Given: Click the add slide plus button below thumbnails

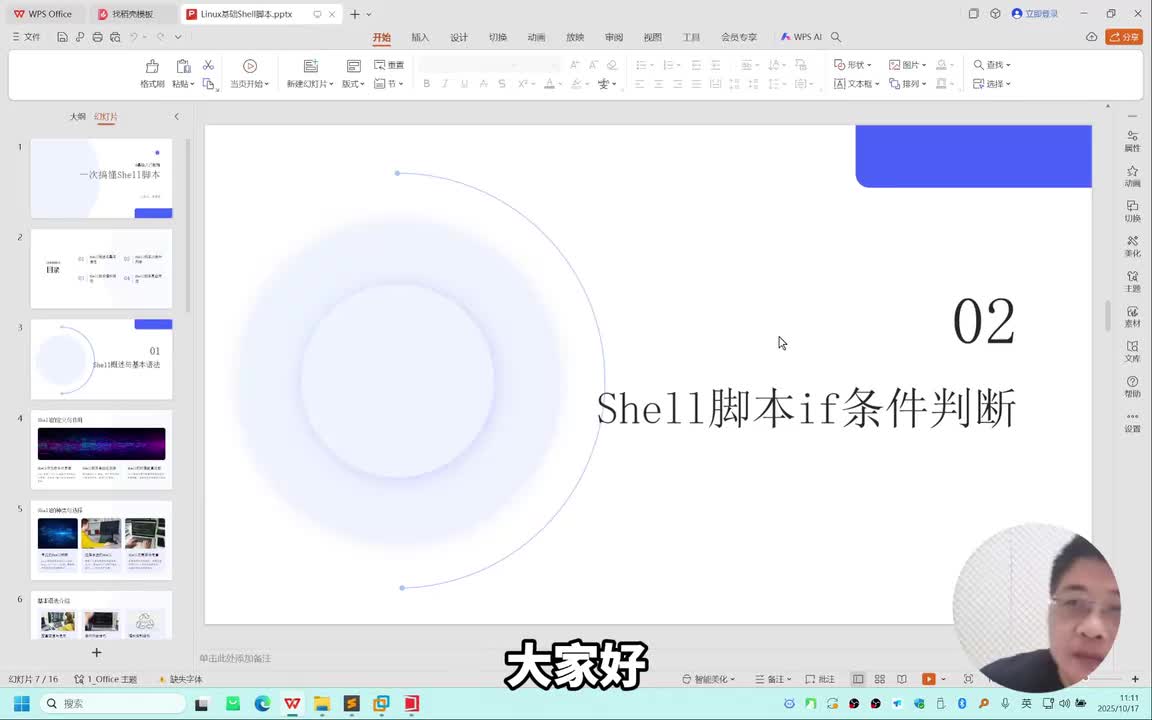Looking at the screenshot, I should click(96, 652).
